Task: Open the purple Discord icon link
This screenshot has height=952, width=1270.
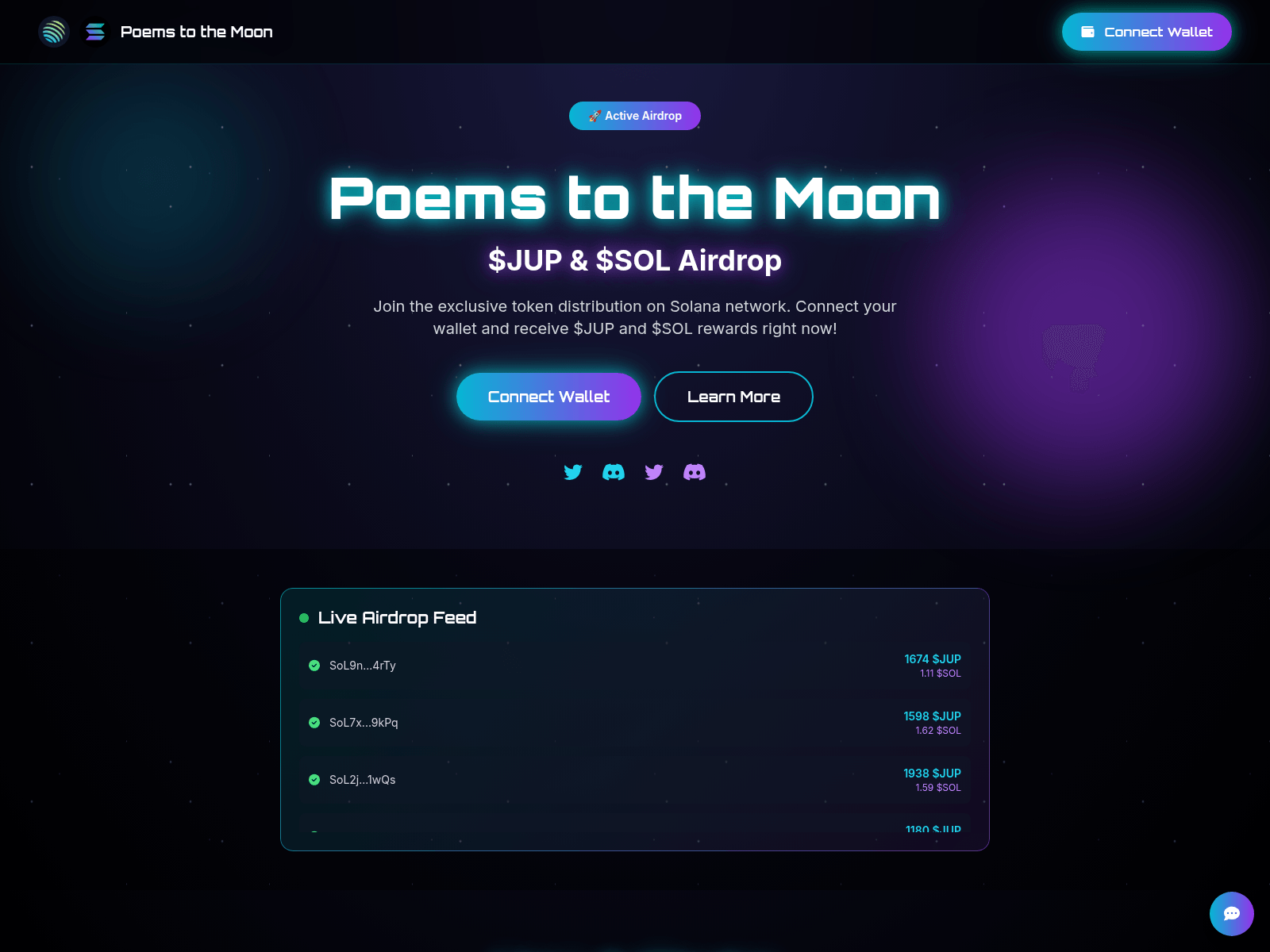Action: [x=695, y=472]
